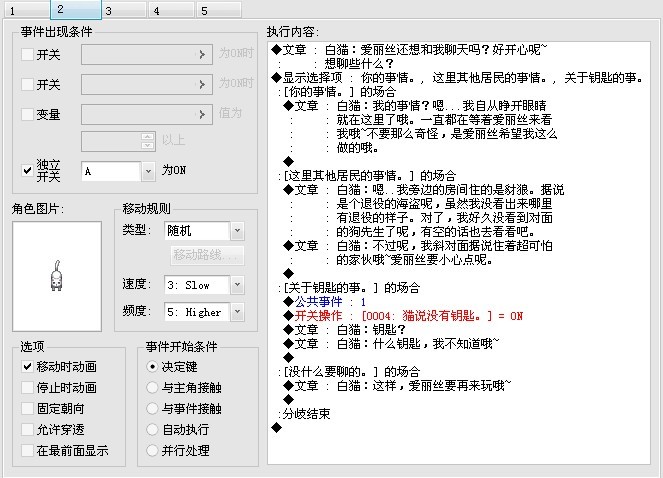Select the 分歧结束 line
This screenshot has height=478, width=663.
[x=304, y=413]
